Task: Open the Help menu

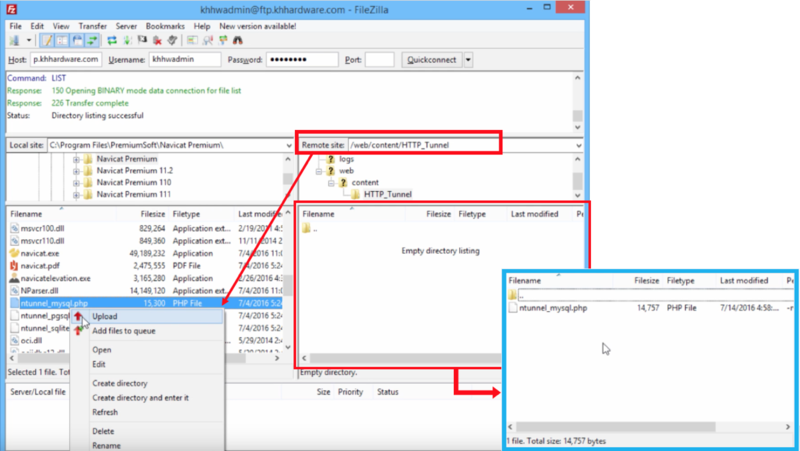Action: tap(202, 26)
